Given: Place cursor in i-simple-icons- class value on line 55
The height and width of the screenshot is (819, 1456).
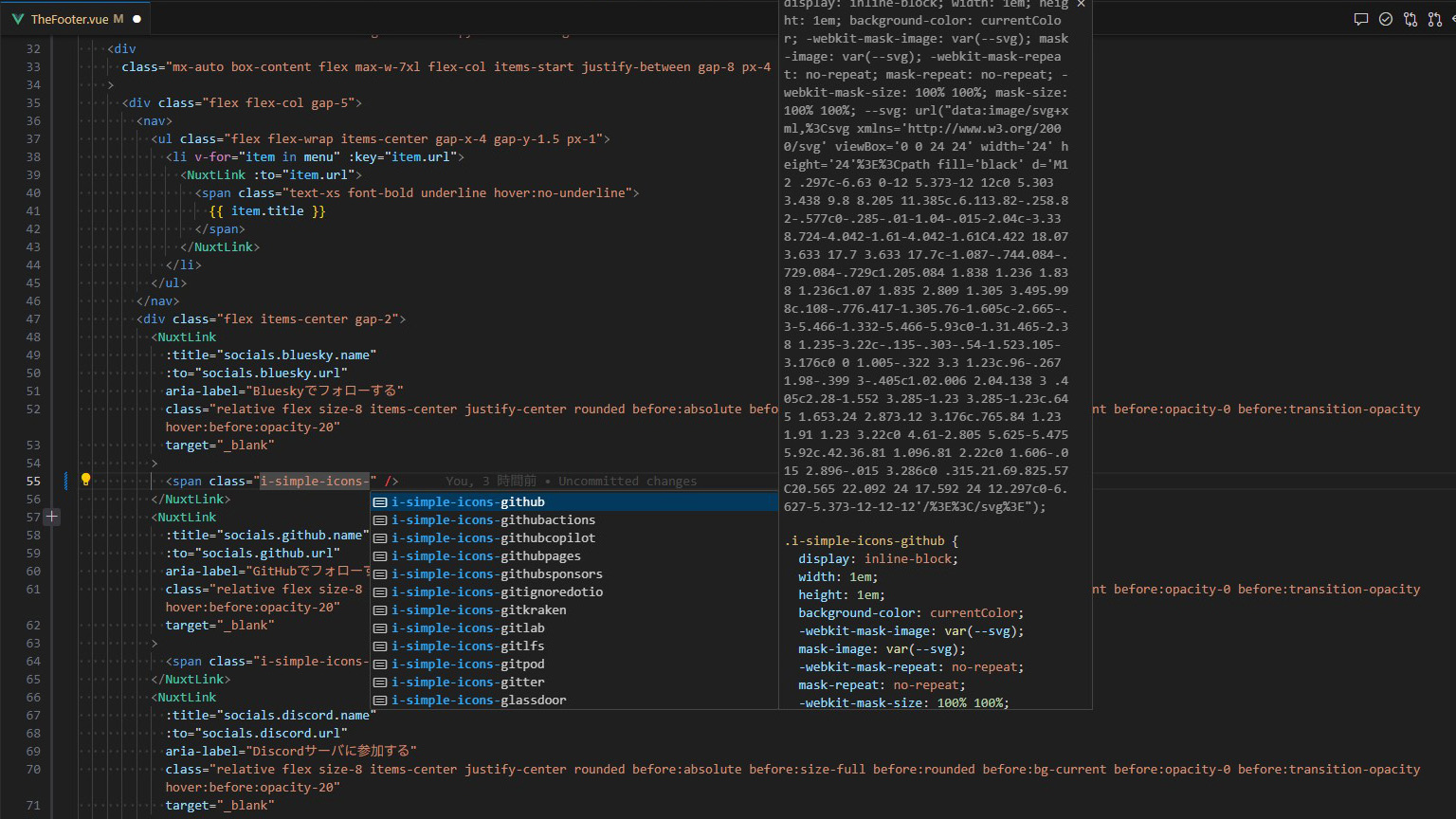Looking at the screenshot, I should coord(315,481).
